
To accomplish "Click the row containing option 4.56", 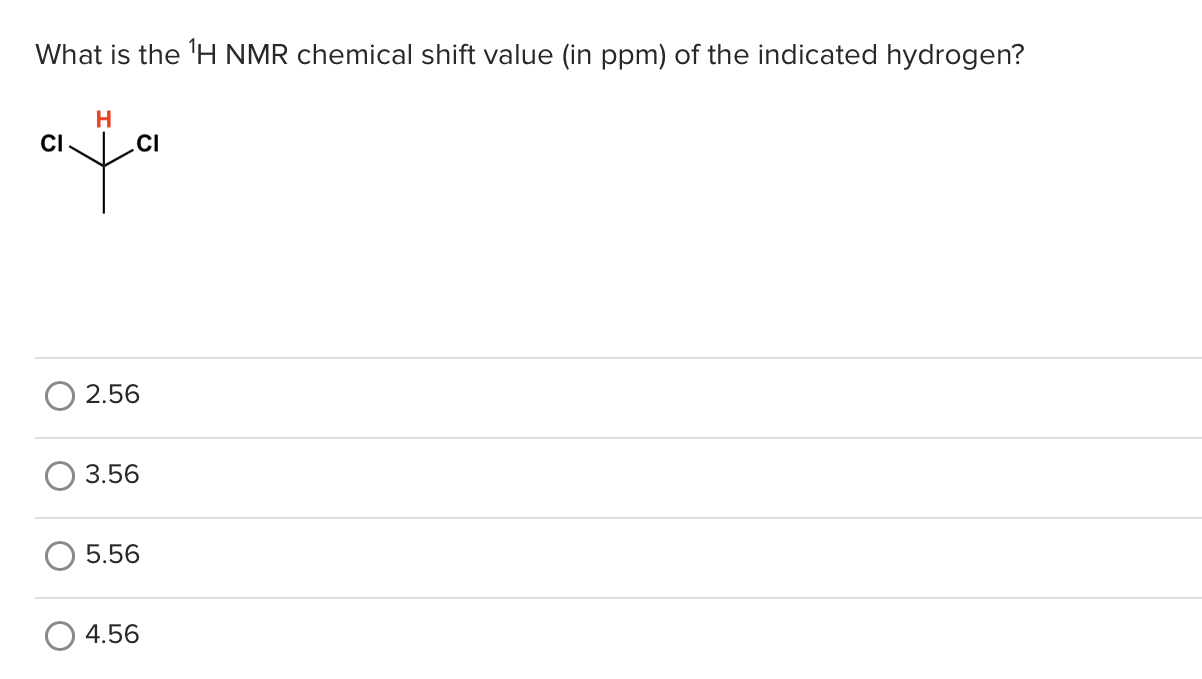I will pos(400,635).
